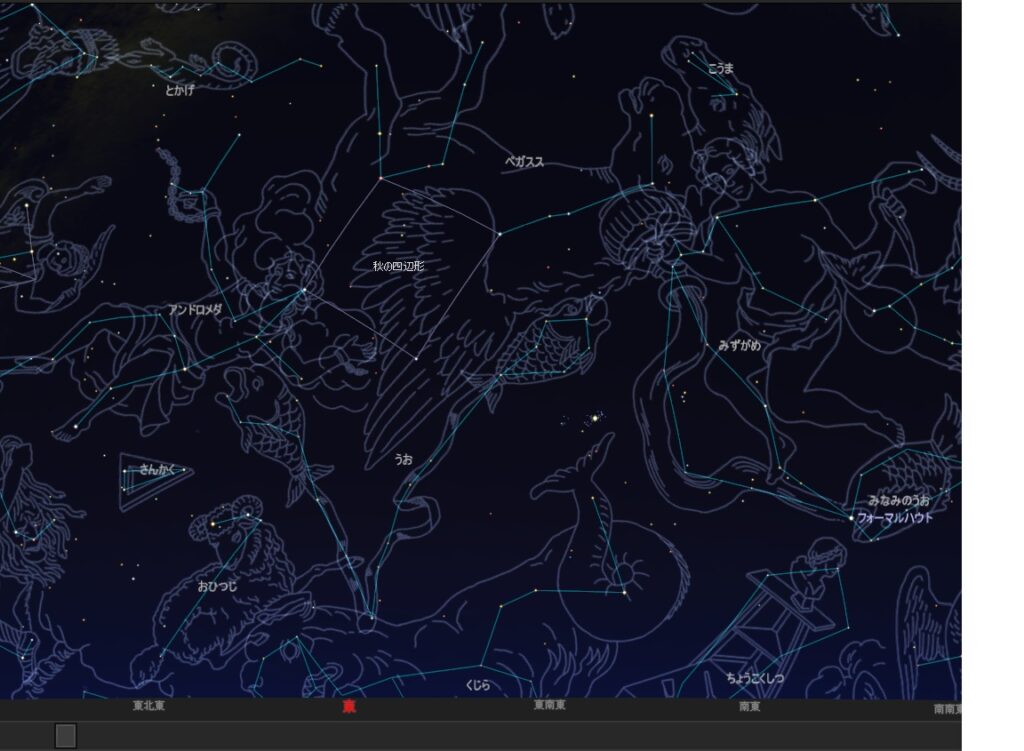
Task: Select the さんかく constellation label
Action: point(156,468)
